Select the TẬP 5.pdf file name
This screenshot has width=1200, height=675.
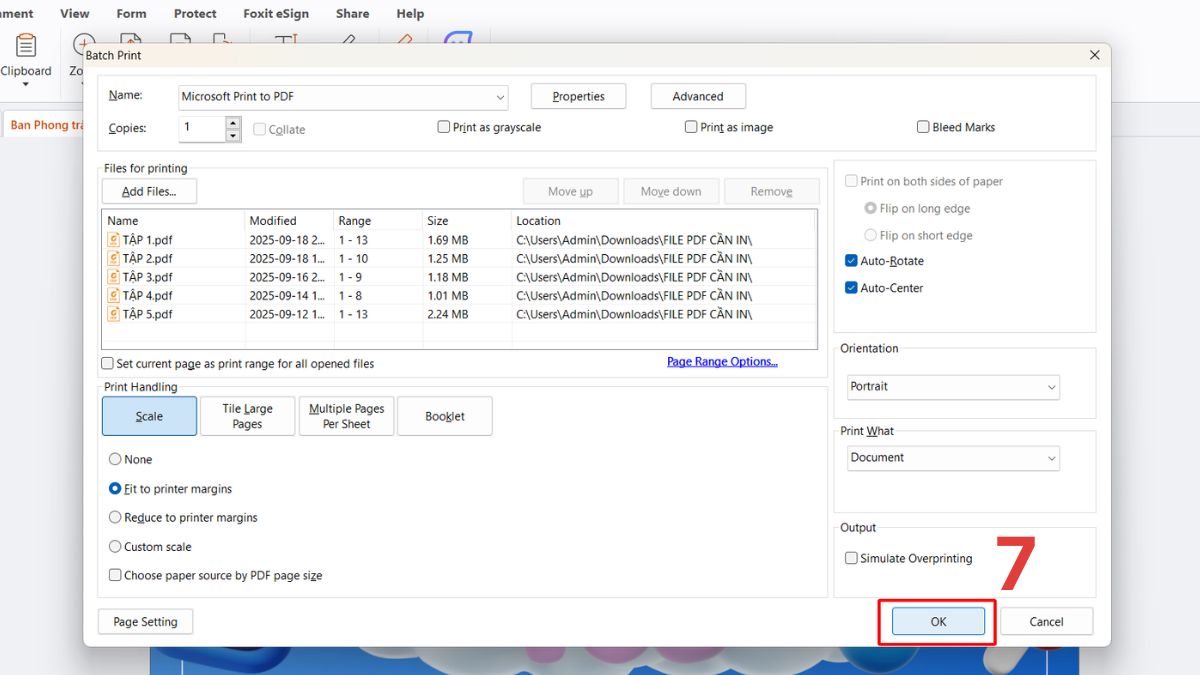(x=148, y=314)
